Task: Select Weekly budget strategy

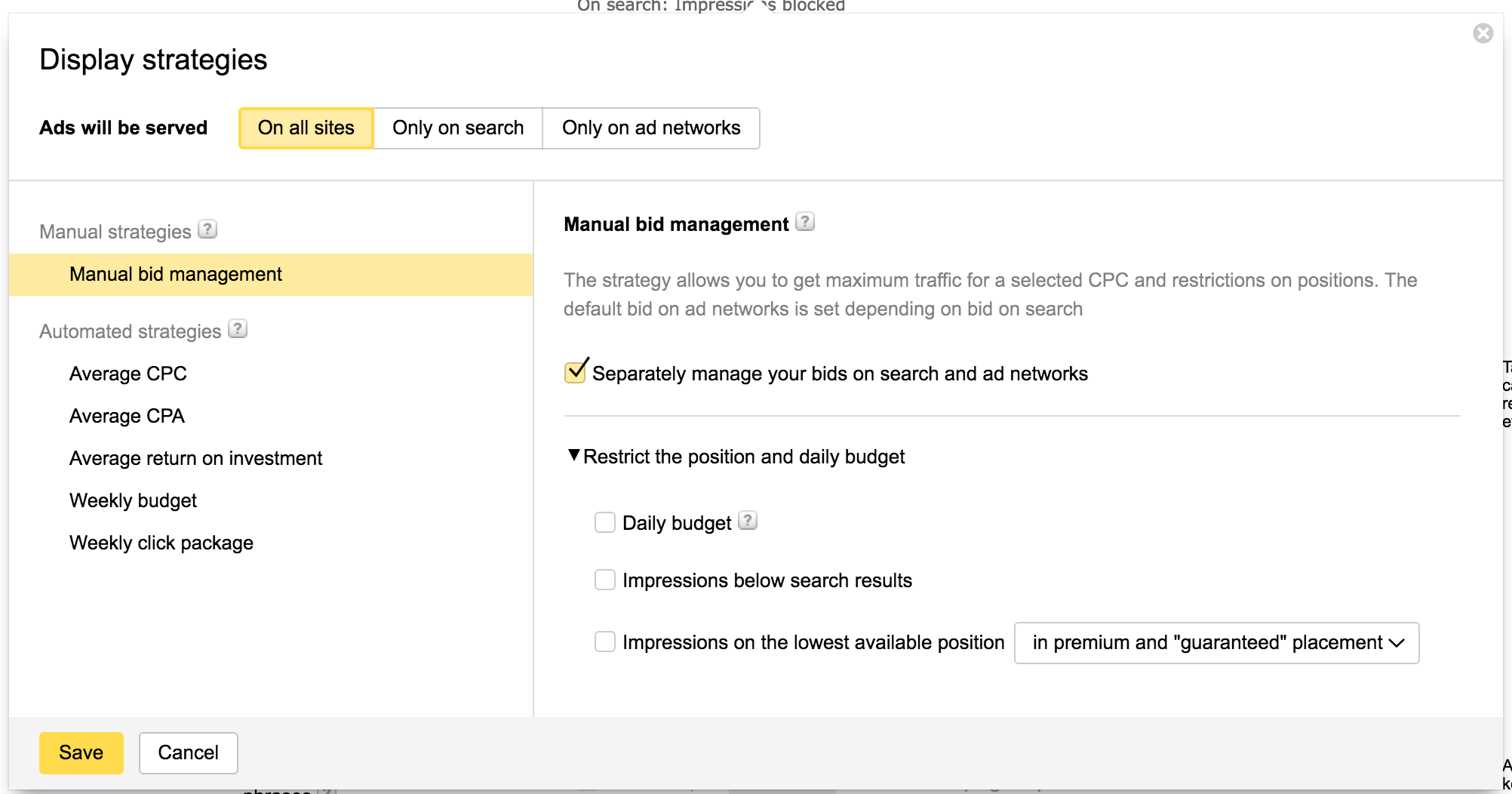Action: (x=133, y=500)
